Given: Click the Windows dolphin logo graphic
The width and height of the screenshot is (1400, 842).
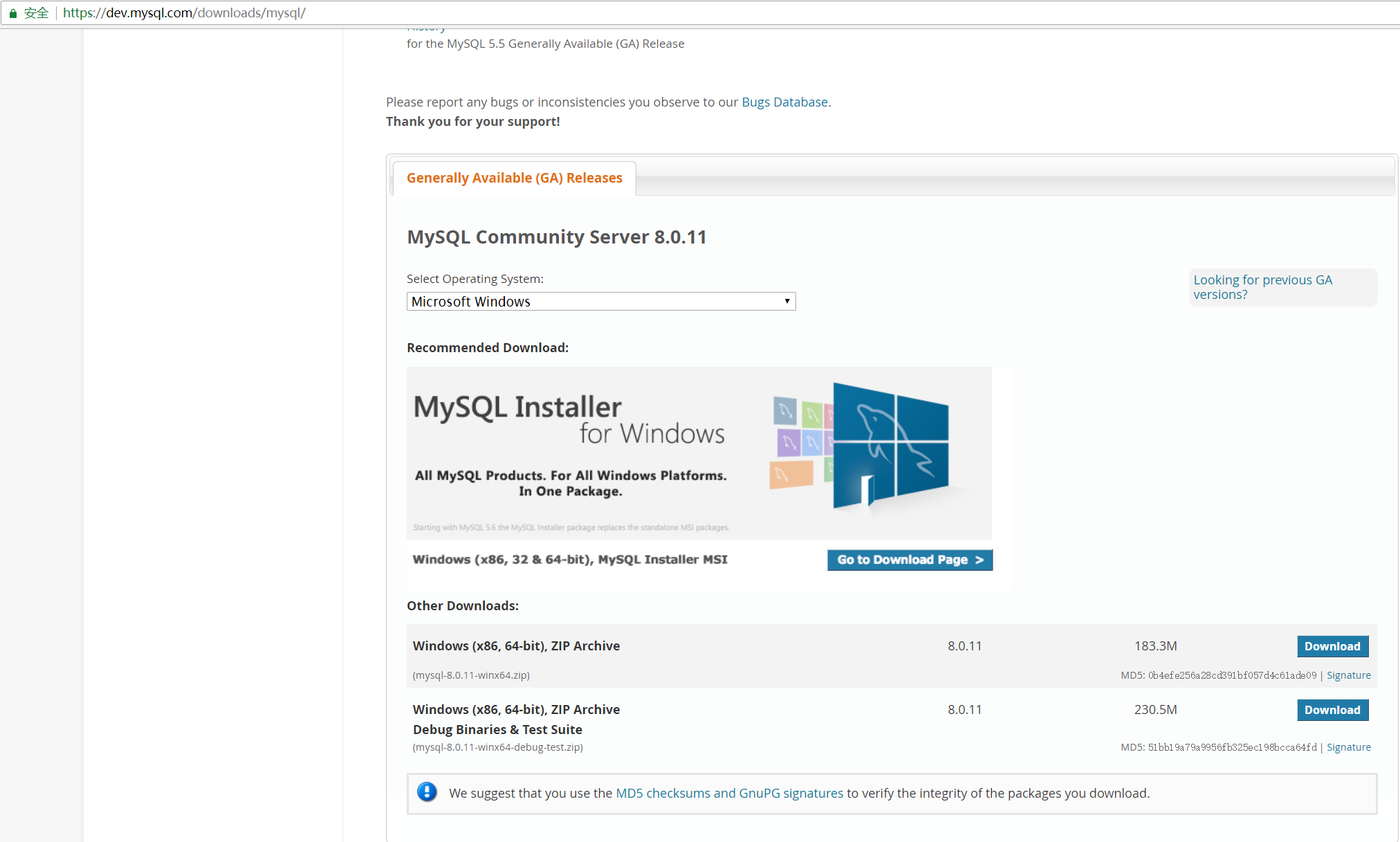Looking at the screenshot, I should point(890,446).
